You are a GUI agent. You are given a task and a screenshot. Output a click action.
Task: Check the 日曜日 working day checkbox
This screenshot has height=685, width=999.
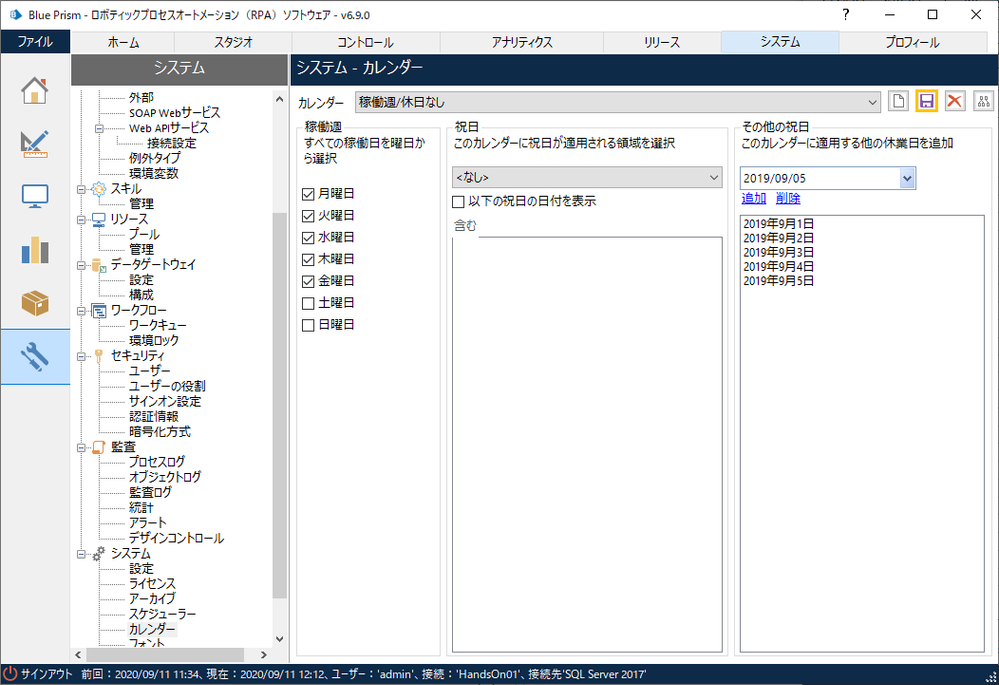tap(308, 325)
